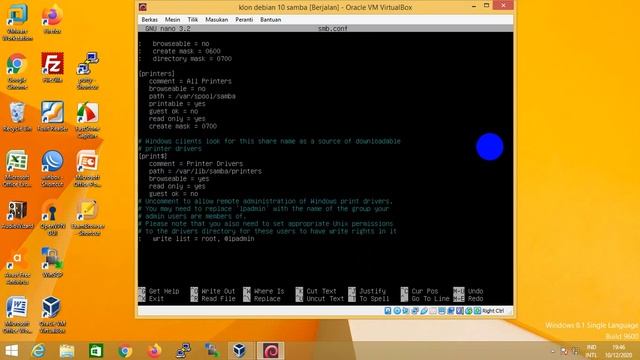
Task: Open the putty shortcut on desktop
Action: (x=87, y=71)
